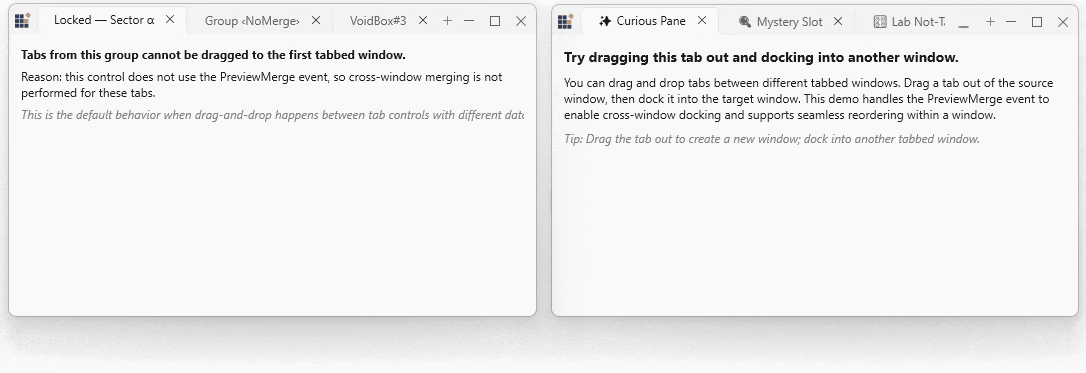
Task: Minimize the Curious Pane window
Action: (1011, 21)
